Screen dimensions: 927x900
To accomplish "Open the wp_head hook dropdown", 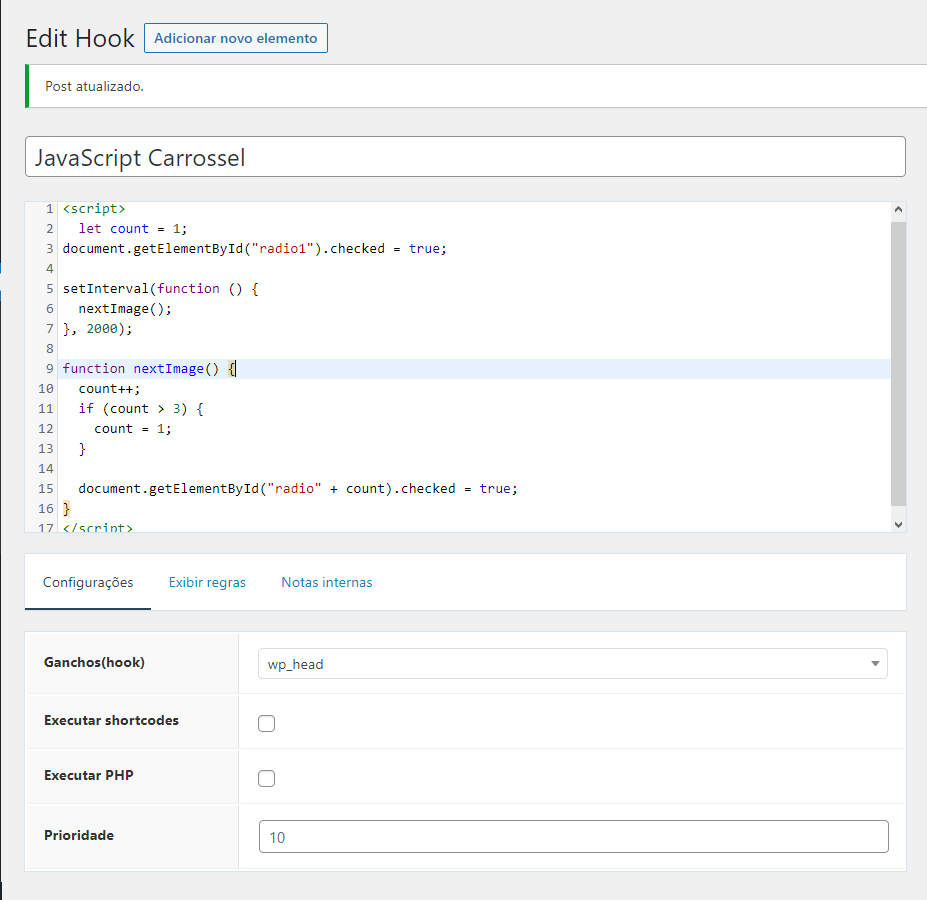I will pyautogui.click(x=573, y=663).
